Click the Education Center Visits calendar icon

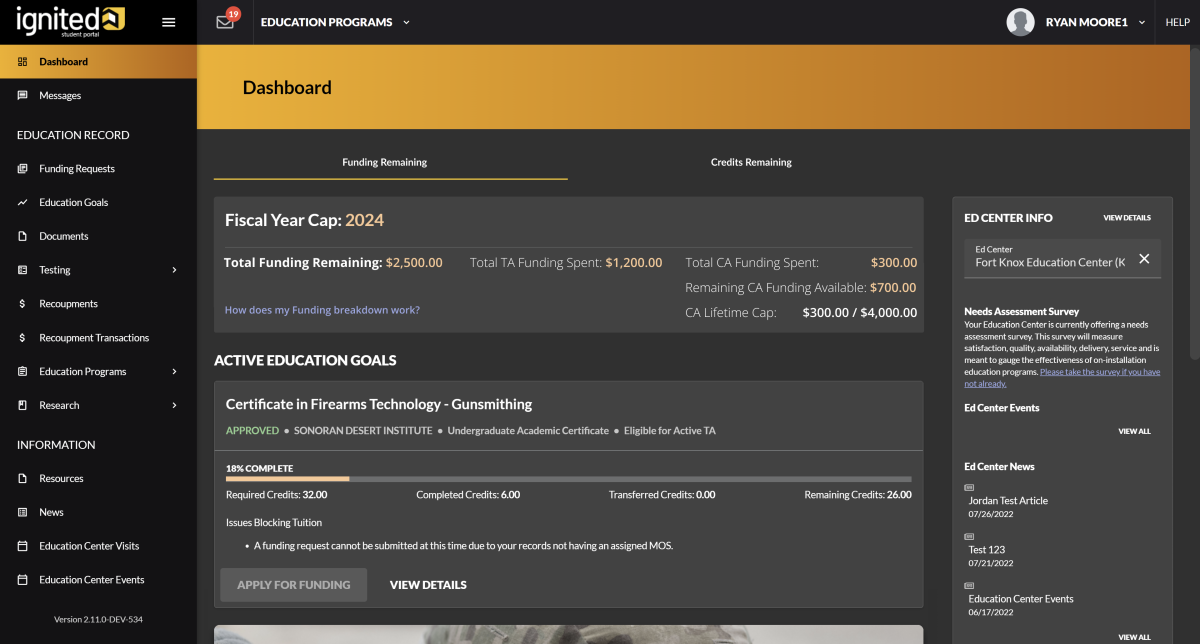coord(22,546)
